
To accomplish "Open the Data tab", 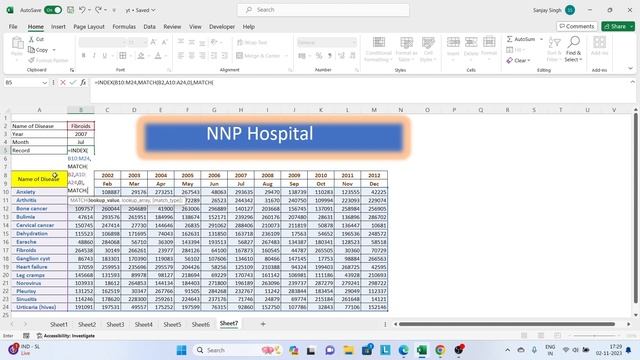I will (149, 27).
